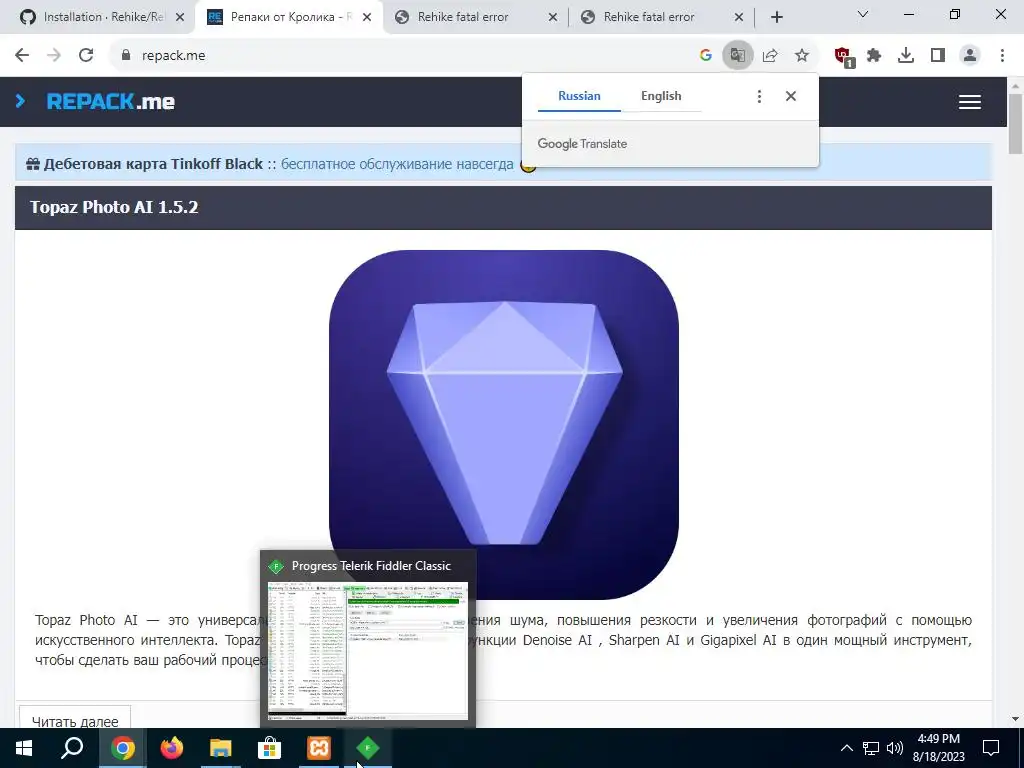Go back to previous page

pos(22,56)
